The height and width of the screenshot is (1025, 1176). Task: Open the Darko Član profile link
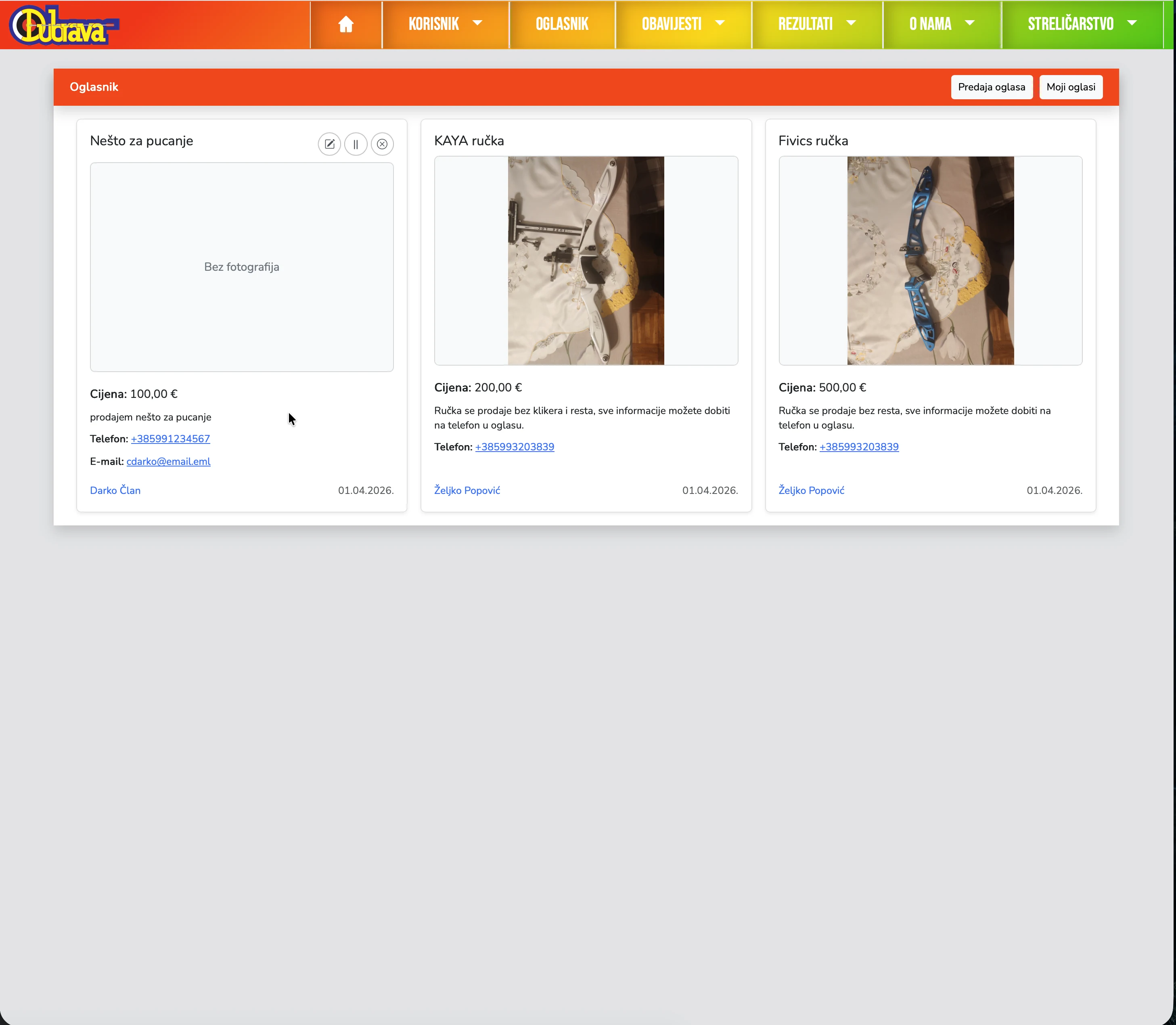(115, 490)
